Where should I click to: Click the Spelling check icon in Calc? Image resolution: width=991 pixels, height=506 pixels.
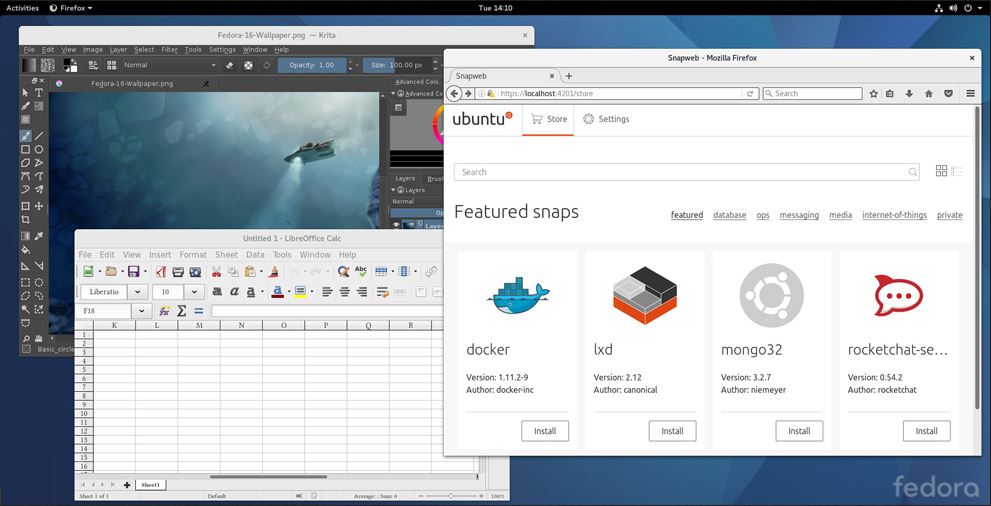(x=361, y=271)
